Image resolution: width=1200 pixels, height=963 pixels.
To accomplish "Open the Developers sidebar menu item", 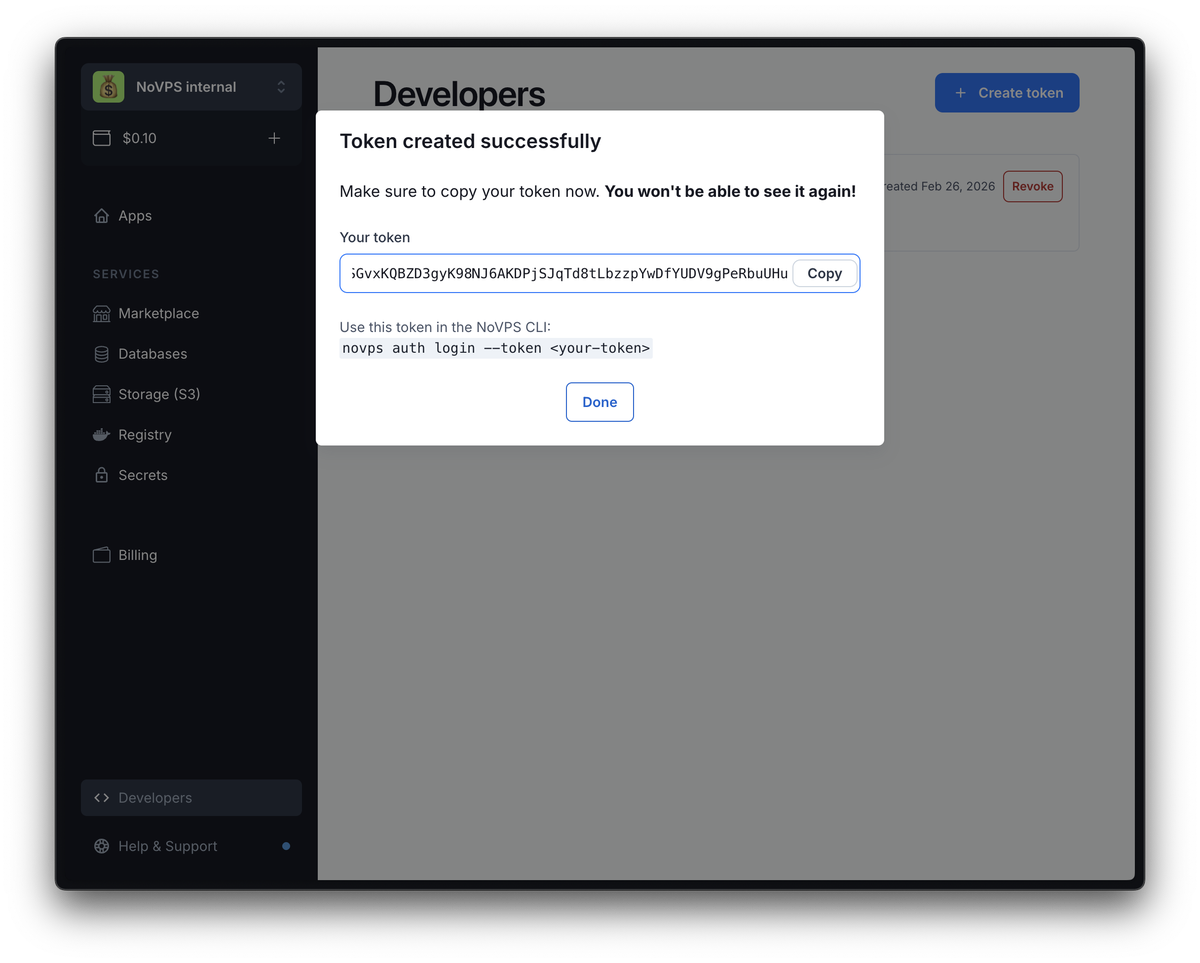I will tap(155, 798).
